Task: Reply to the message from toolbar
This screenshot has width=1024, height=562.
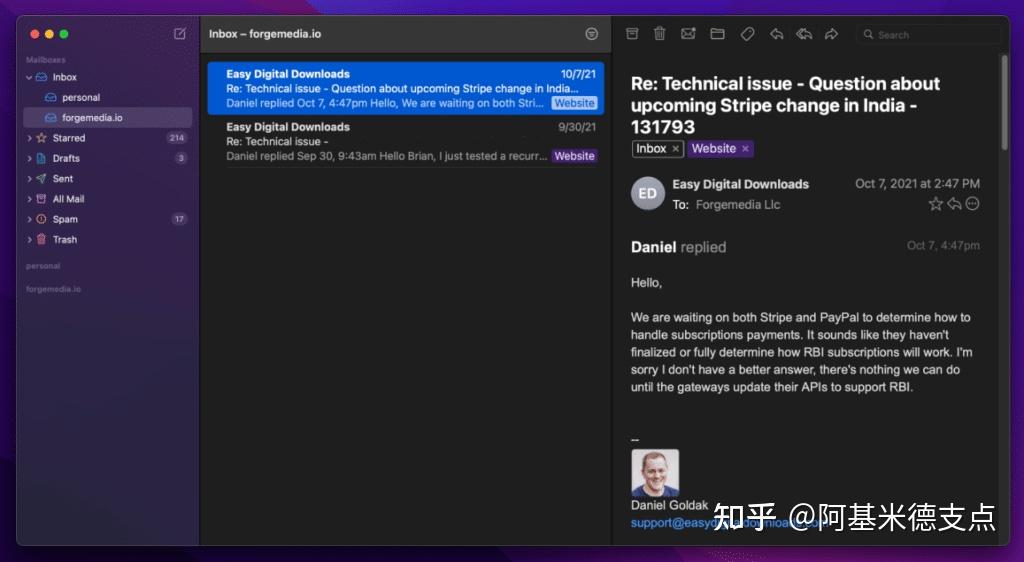Action: coord(776,34)
